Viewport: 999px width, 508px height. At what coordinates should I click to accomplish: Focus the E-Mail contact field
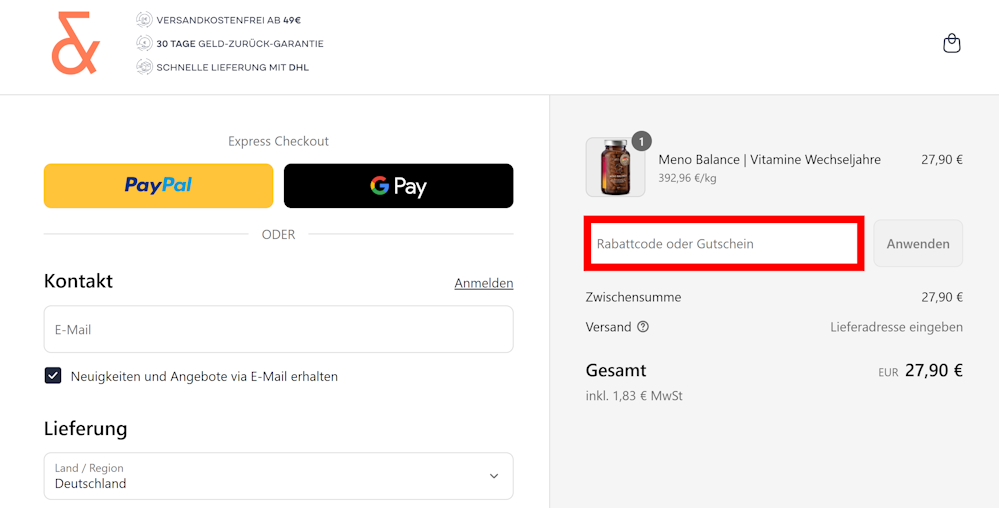(x=278, y=330)
